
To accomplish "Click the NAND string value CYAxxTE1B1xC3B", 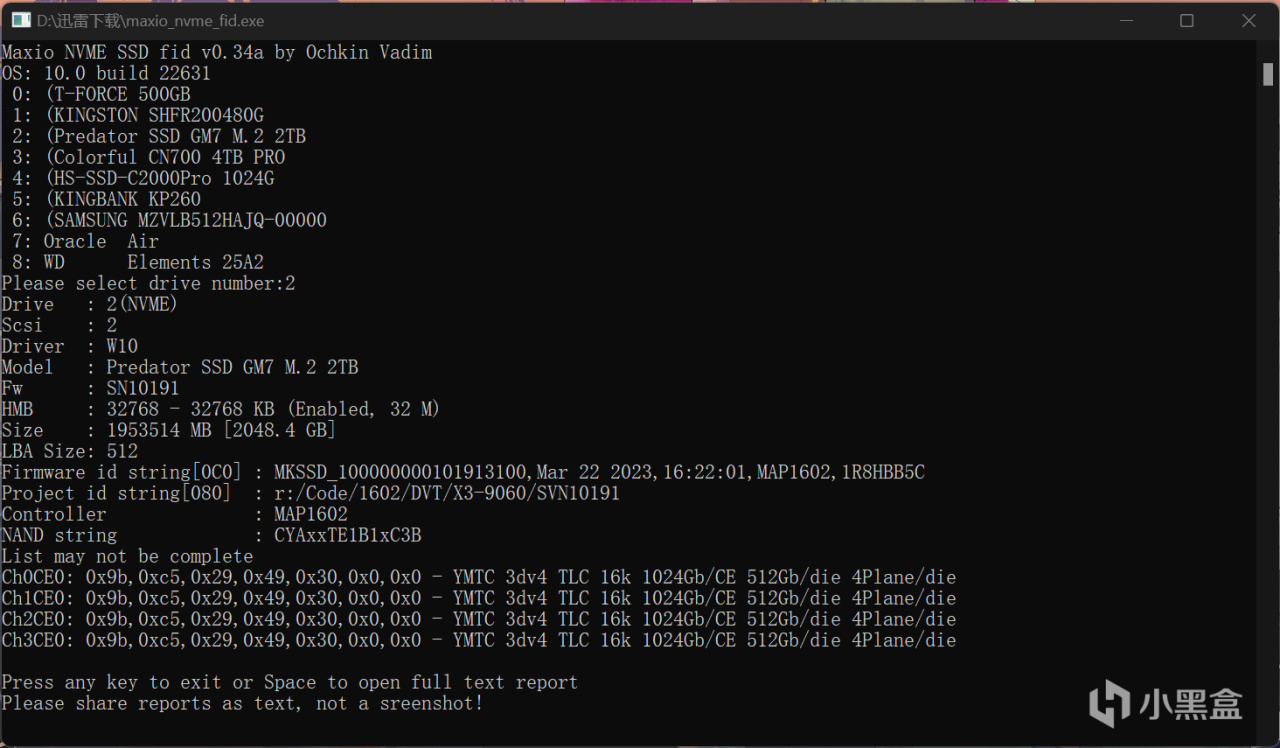I will 347,535.
